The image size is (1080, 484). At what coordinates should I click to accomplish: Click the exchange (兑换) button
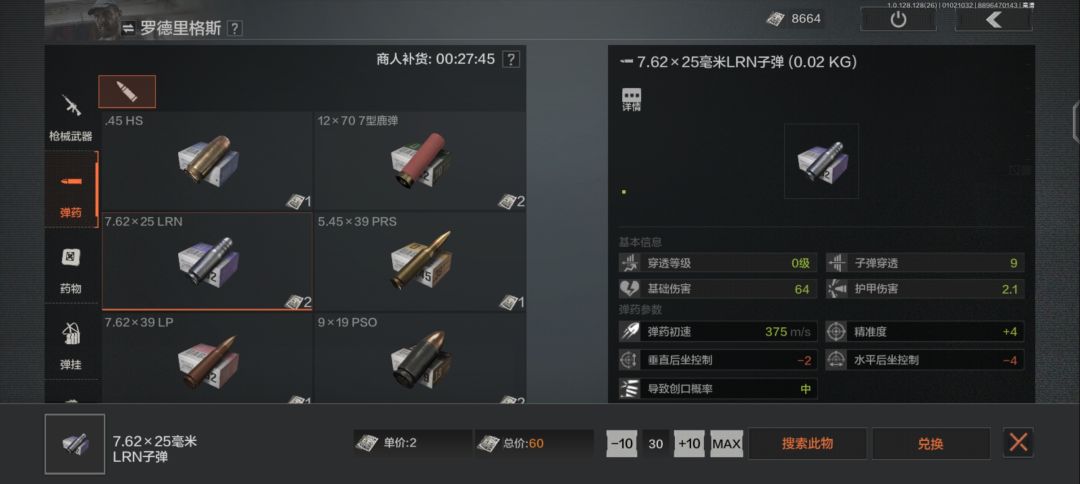click(931, 443)
